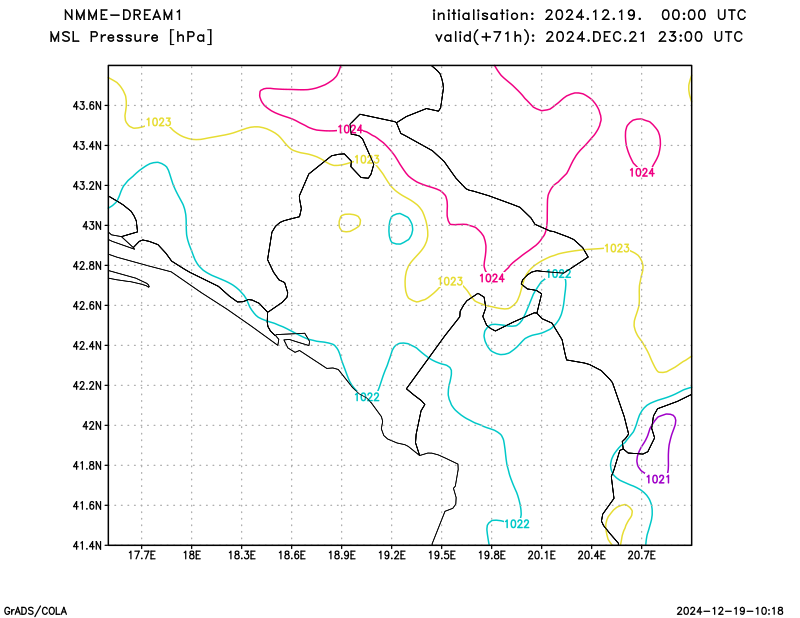Select the 43.4N latitude axis label
This screenshot has height=618, width=800.
pyautogui.click(x=87, y=145)
